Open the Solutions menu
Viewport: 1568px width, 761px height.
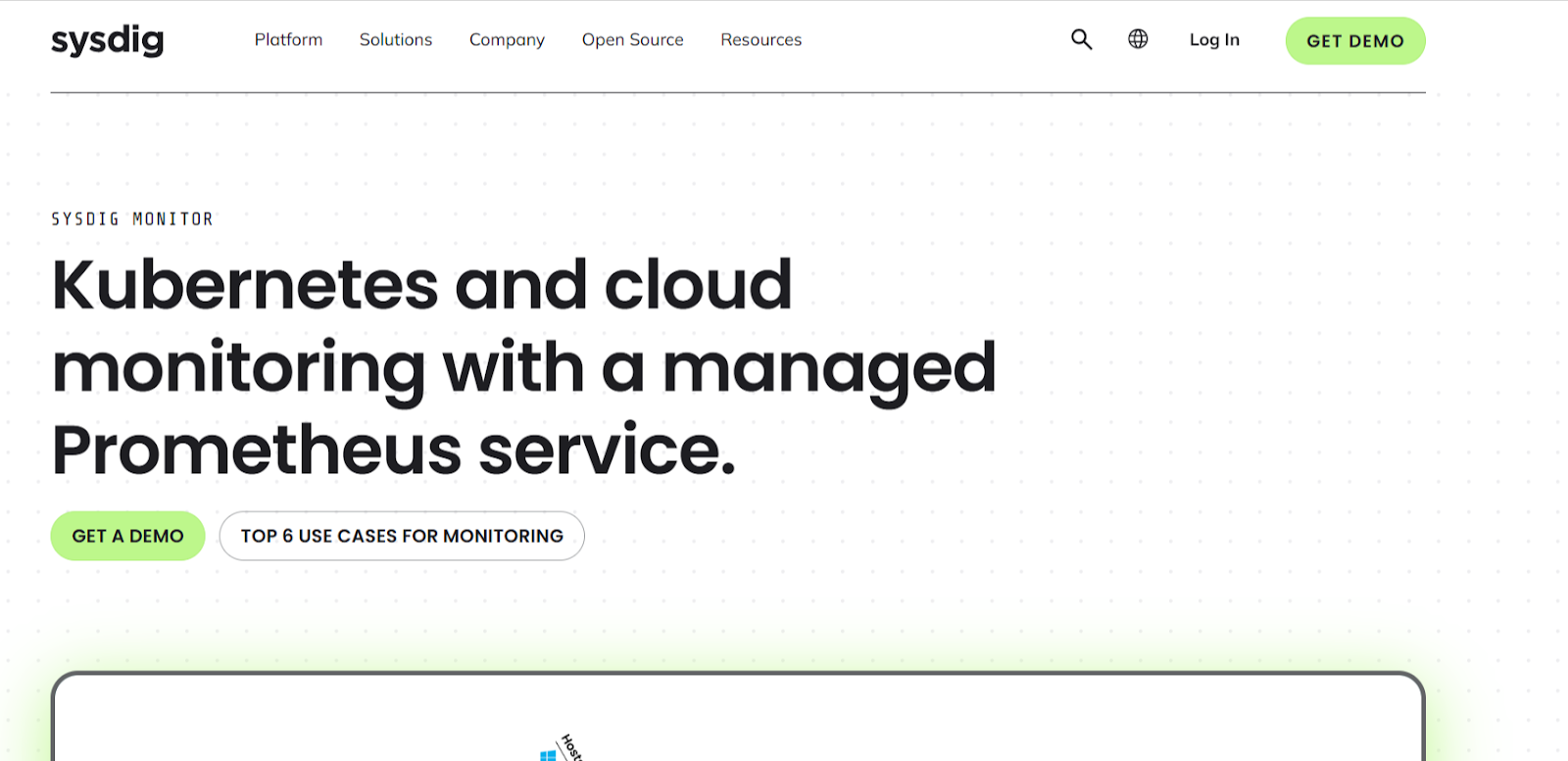(396, 40)
